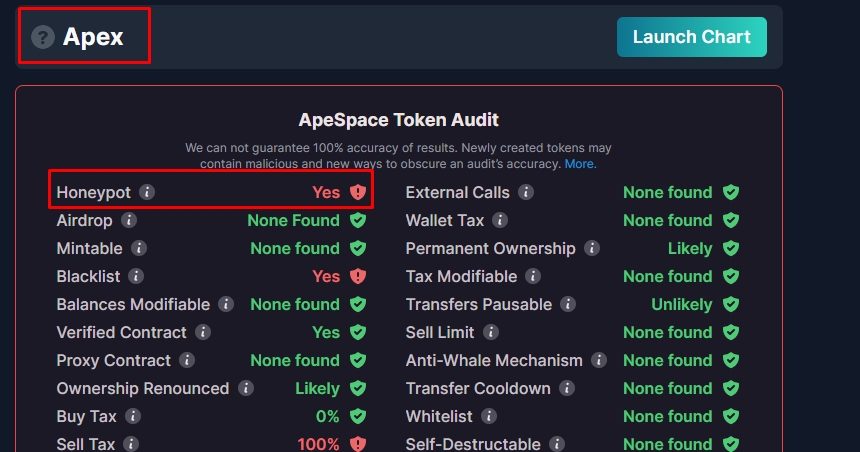This screenshot has height=452, width=860.
Task: Click the info icon next to Buy Tax
Action: [132, 416]
